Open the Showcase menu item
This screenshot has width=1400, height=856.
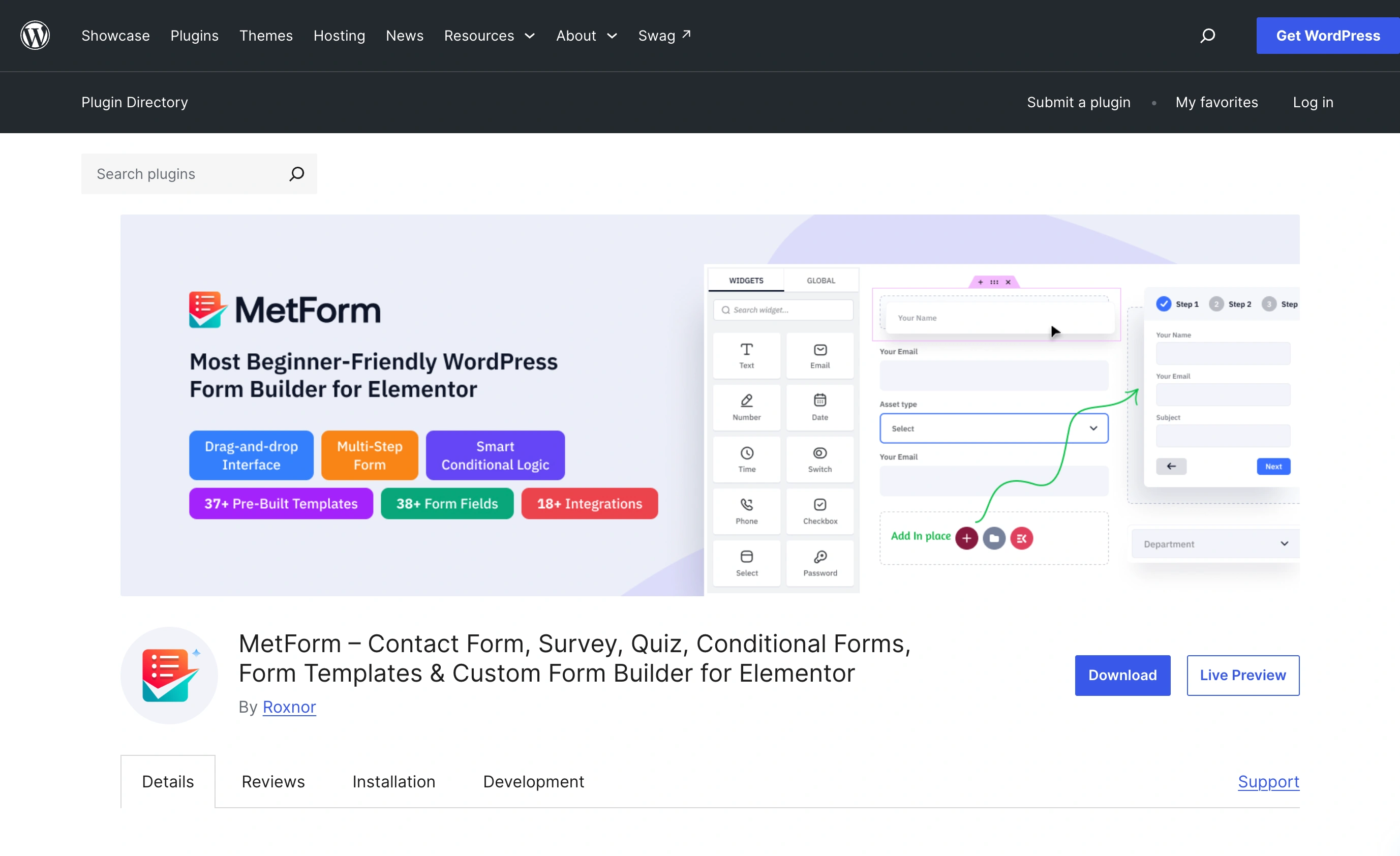click(x=115, y=36)
